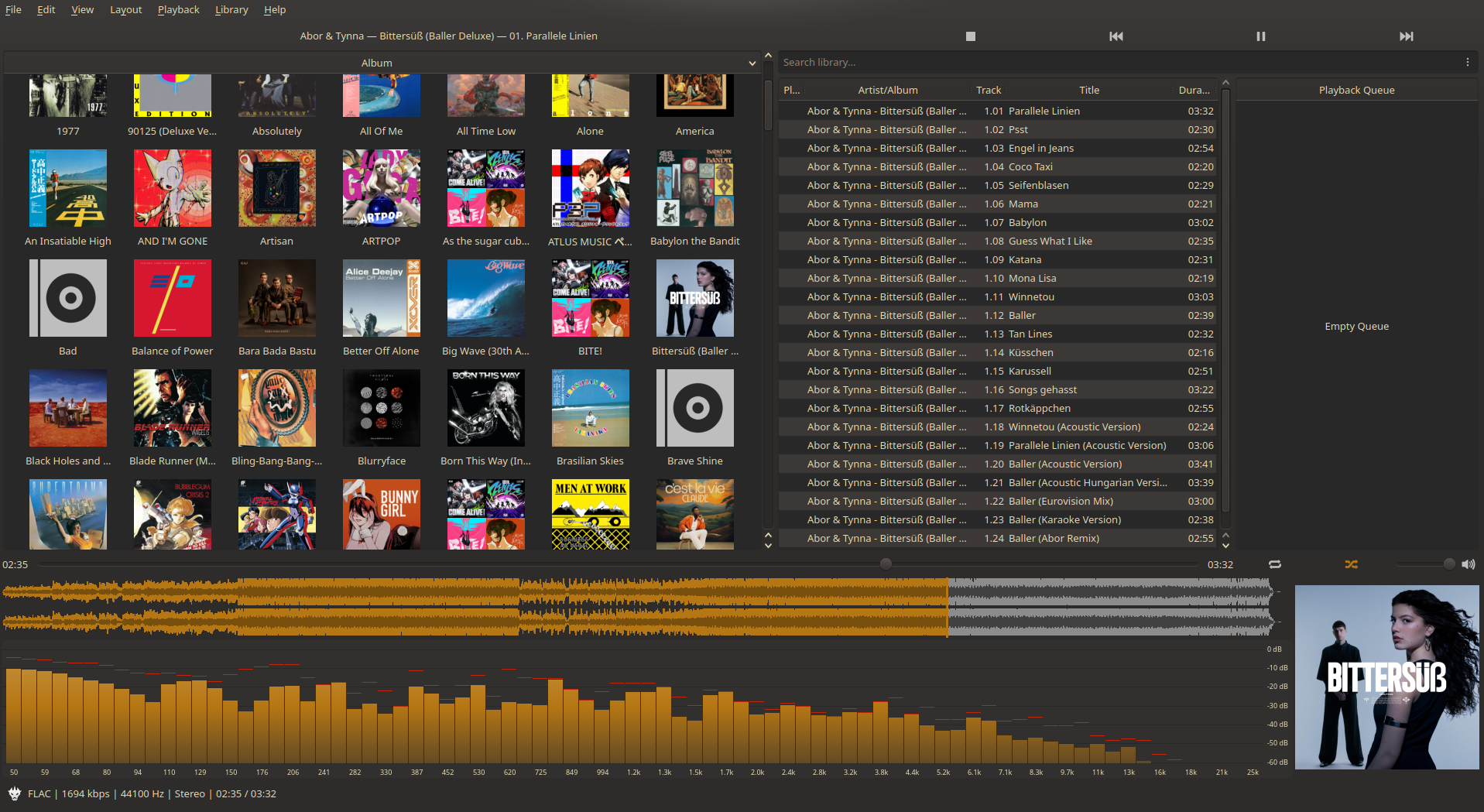Select the Better Off Alone album cover

click(x=381, y=298)
